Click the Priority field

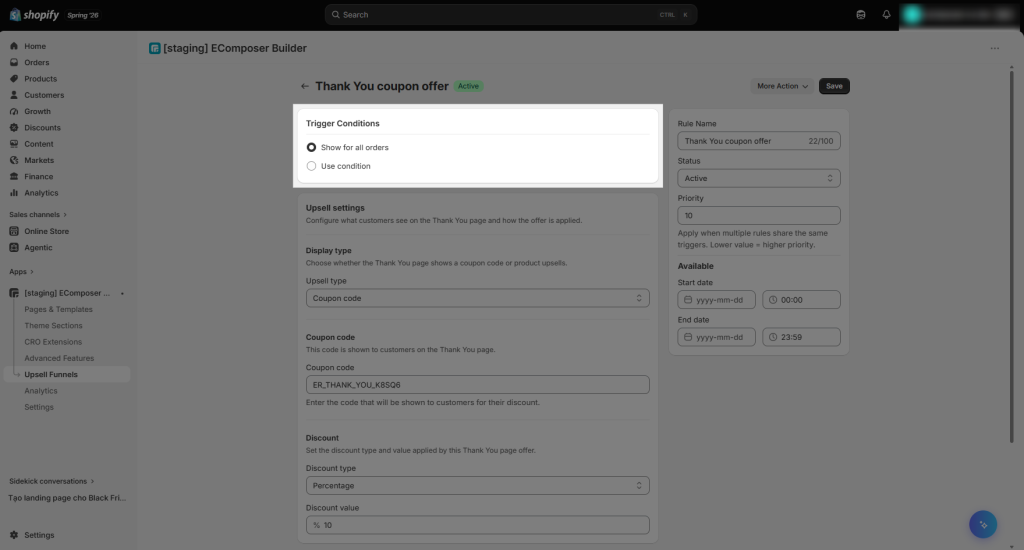click(x=759, y=216)
